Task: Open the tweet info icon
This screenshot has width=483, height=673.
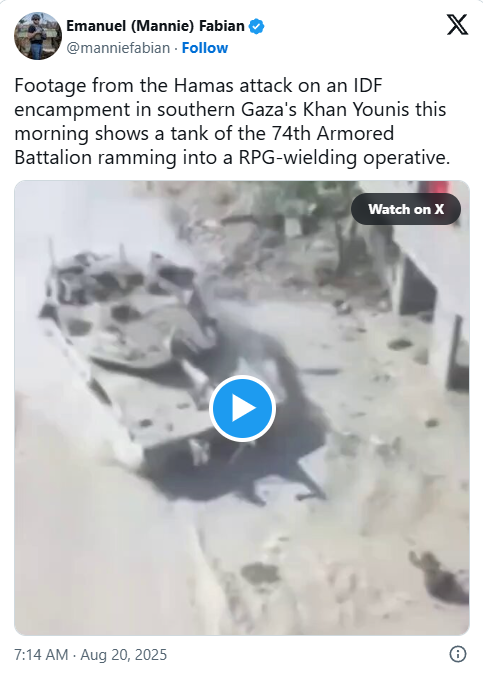Action: tap(458, 655)
